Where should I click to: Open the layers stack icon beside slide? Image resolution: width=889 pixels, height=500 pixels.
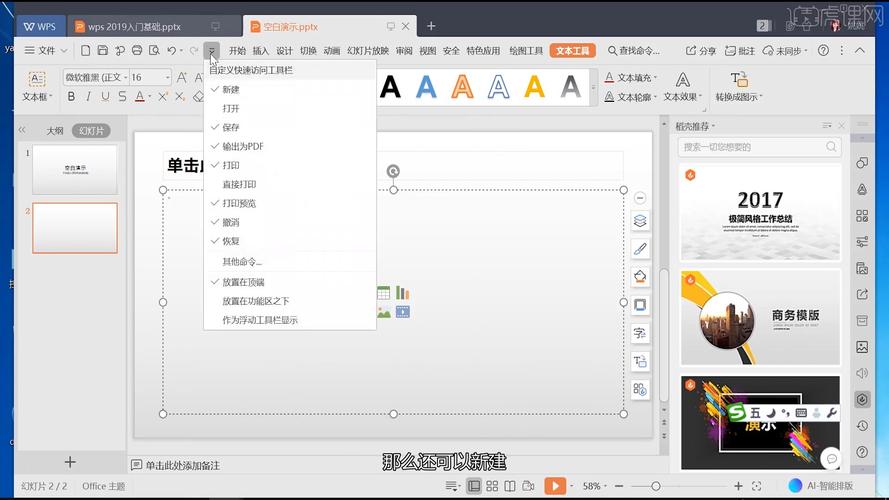[640, 221]
